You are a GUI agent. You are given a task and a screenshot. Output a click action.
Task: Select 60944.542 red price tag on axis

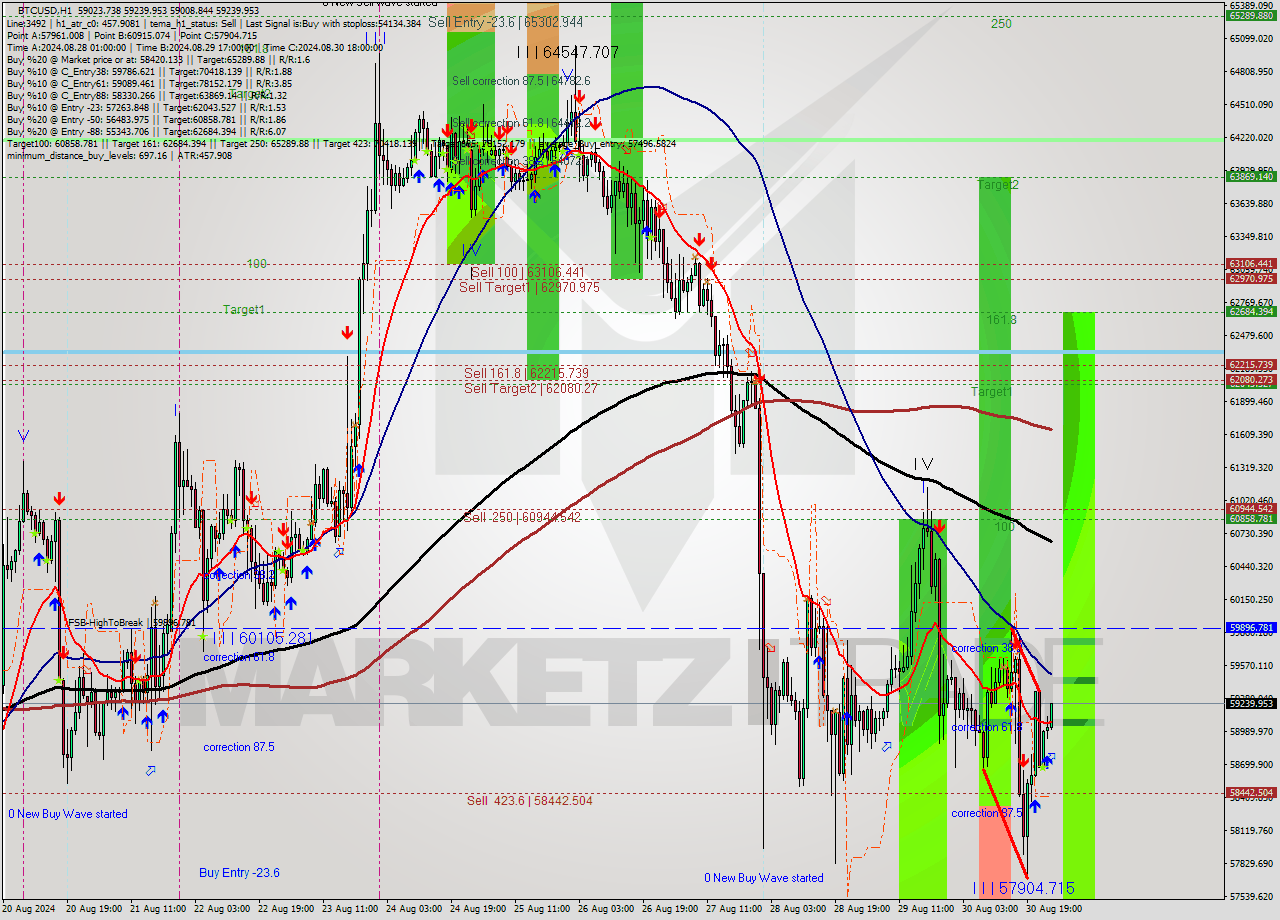[1251, 508]
